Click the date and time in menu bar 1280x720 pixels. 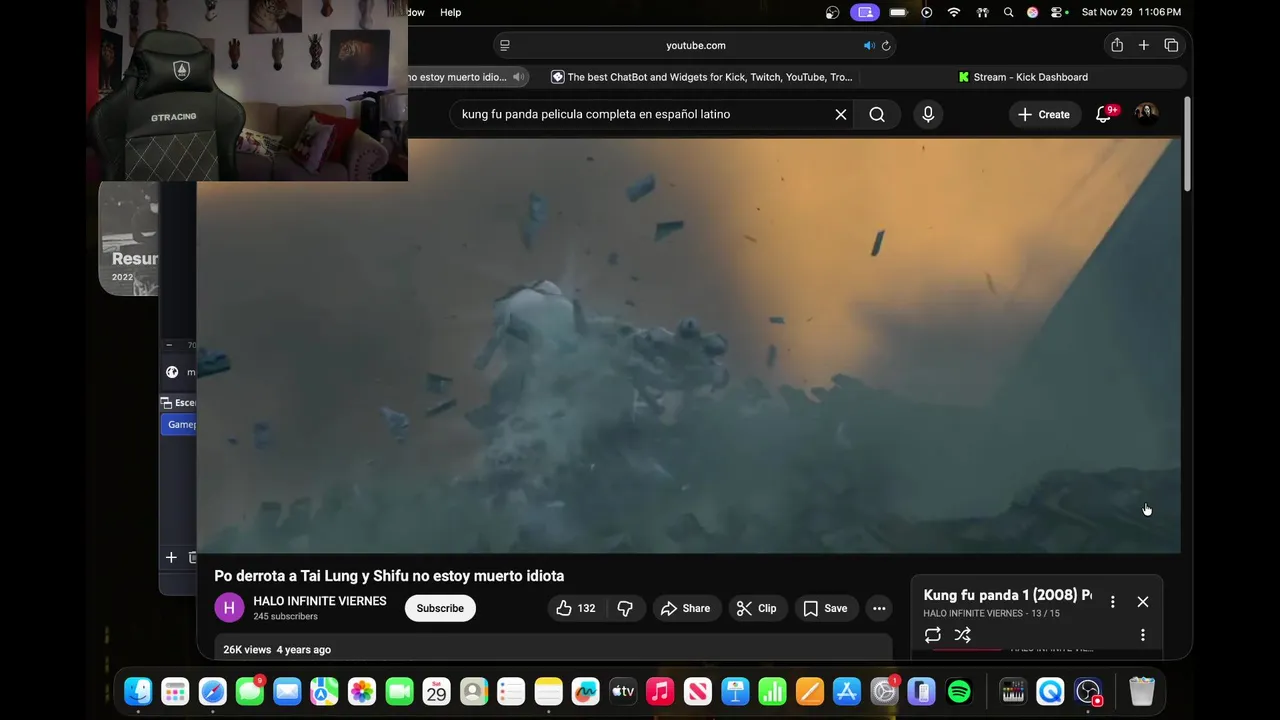(1131, 12)
